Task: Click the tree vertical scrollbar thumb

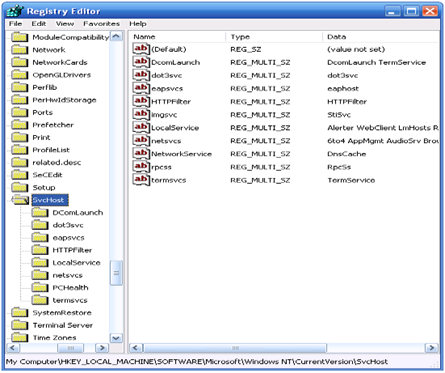Action: pyautogui.click(x=116, y=273)
